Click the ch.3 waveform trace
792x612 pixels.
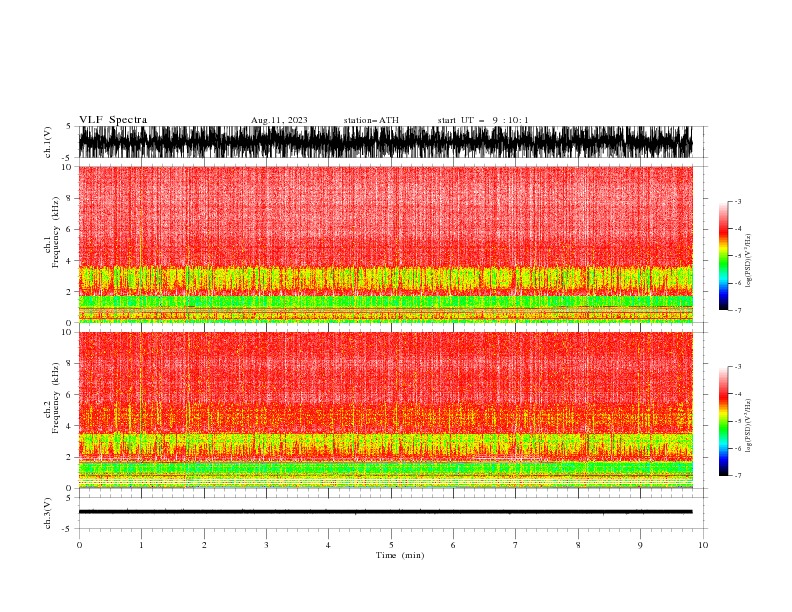385,512
